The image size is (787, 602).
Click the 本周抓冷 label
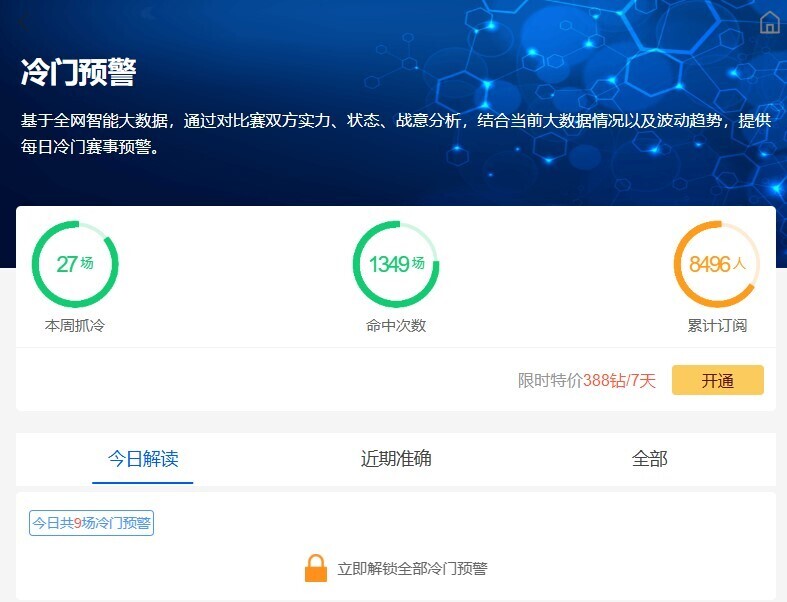tap(75, 325)
